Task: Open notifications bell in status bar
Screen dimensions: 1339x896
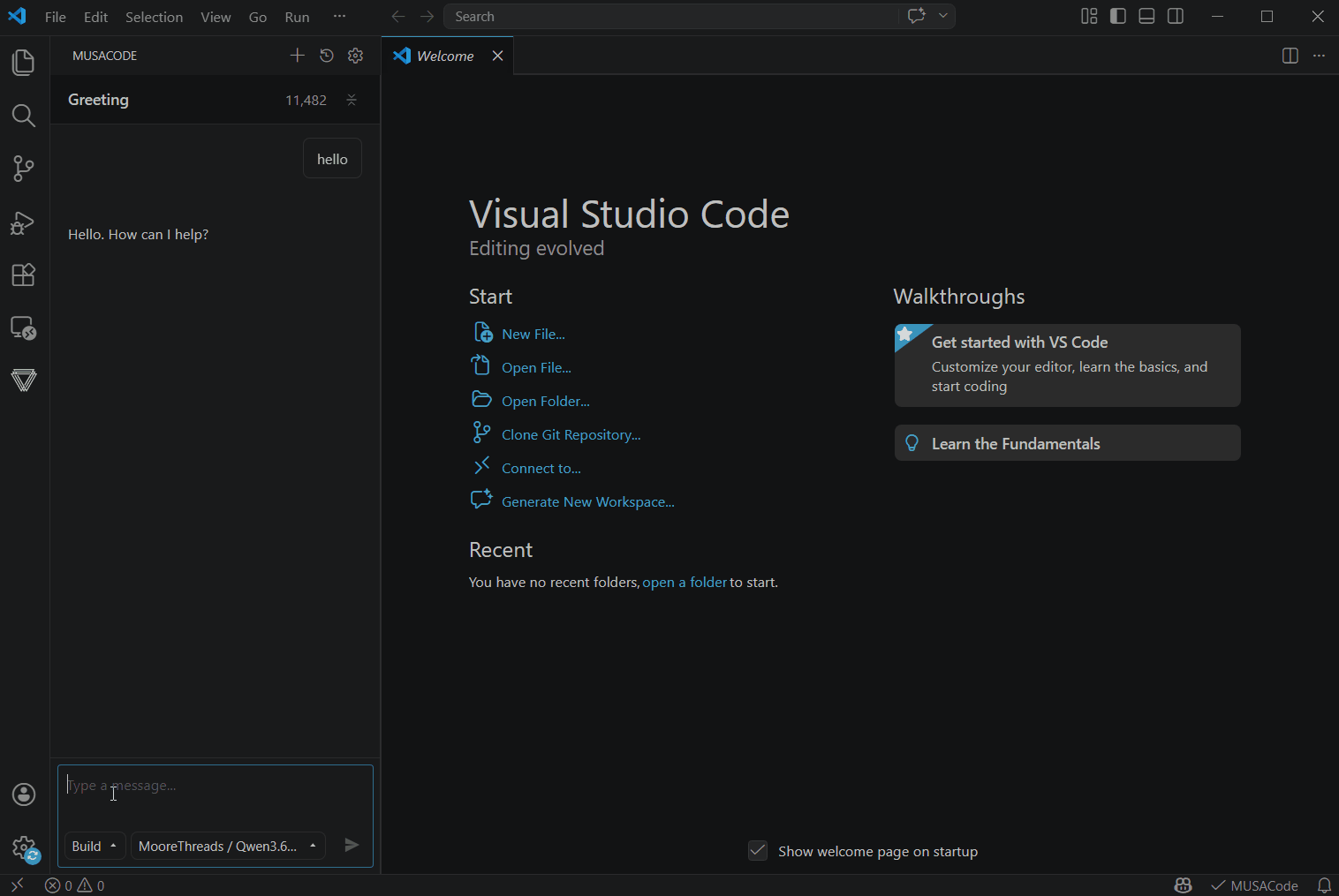Action: [x=1324, y=885]
